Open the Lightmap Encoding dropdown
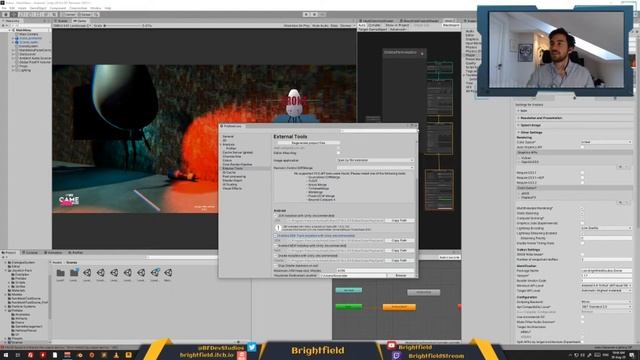The image size is (640, 360). coord(607,228)
